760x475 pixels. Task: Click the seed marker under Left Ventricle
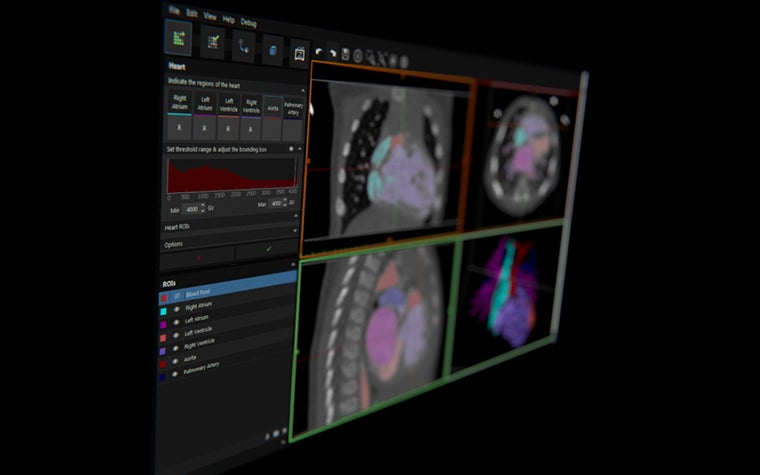click(228, 129)
